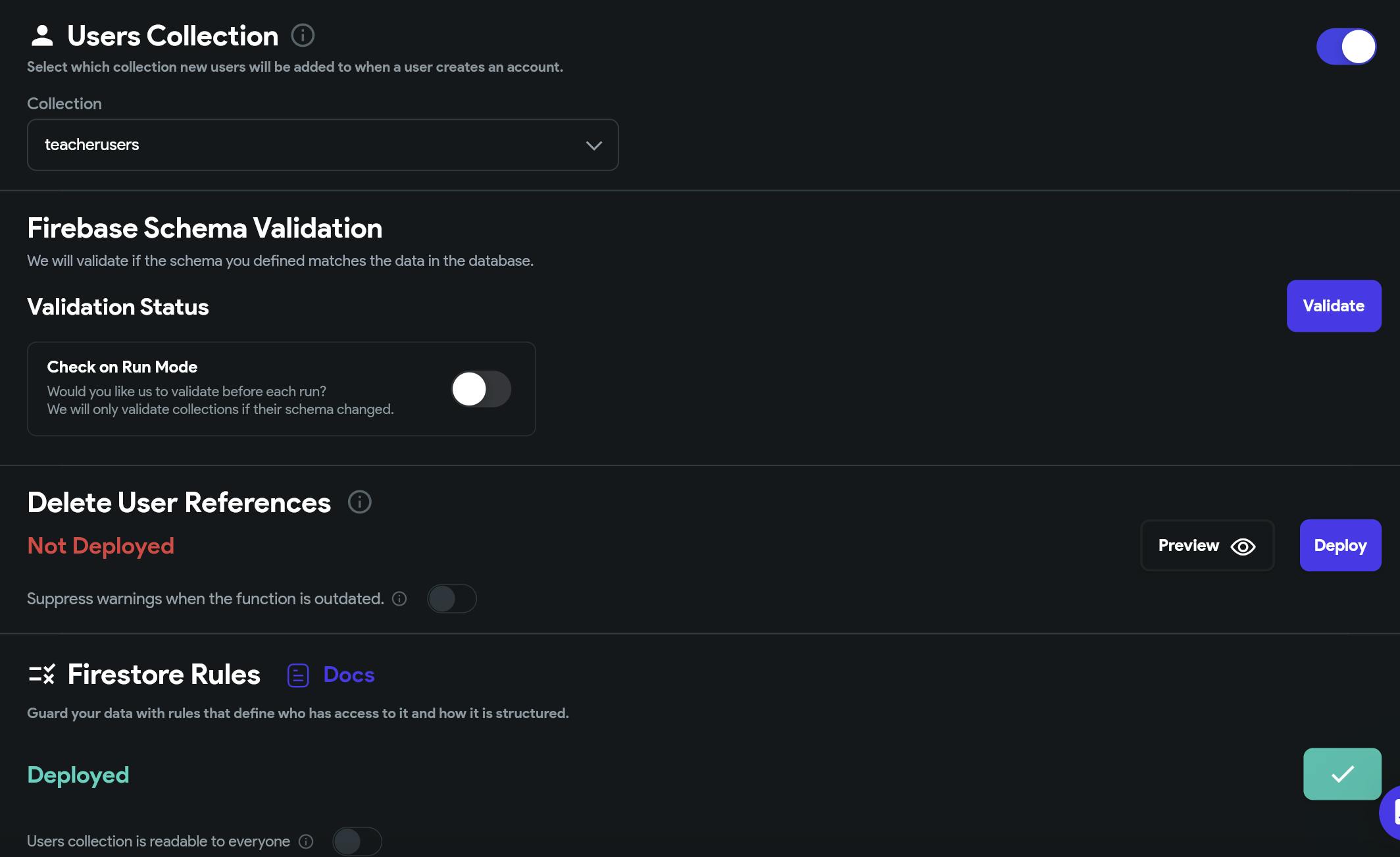The width and height of the screenshot is (1400, 857).
Task: Toggle suppress warnings when function outdated
Action: pos(451,598)
